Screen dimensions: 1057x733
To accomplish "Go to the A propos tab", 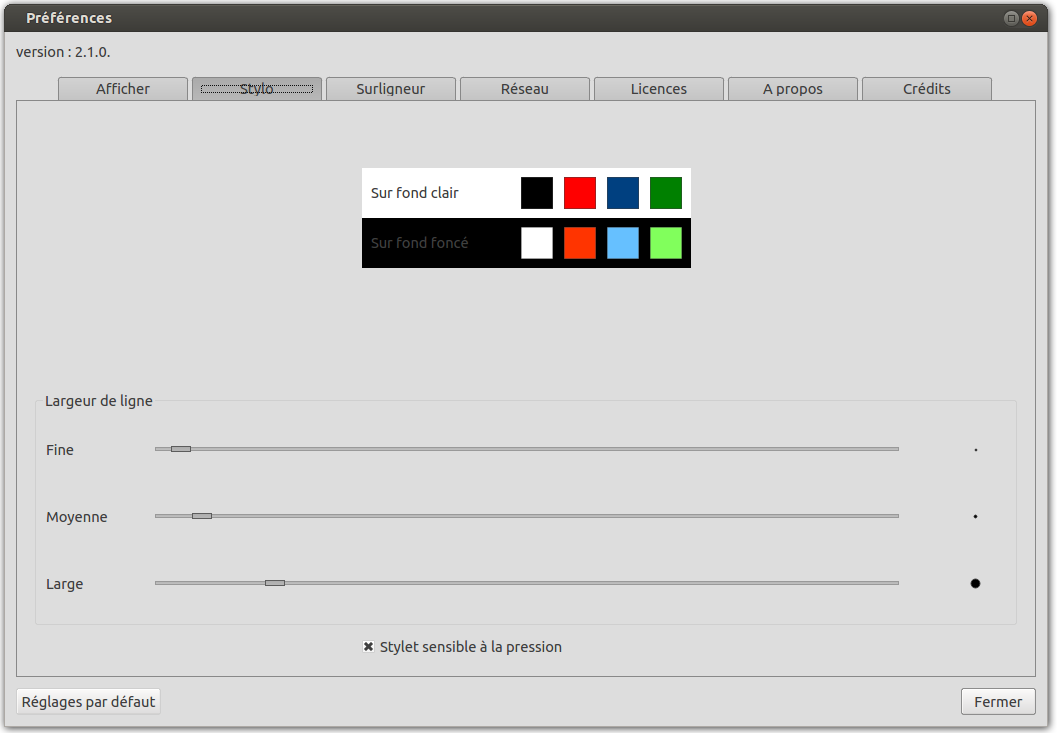I will [x=792, y=89].
